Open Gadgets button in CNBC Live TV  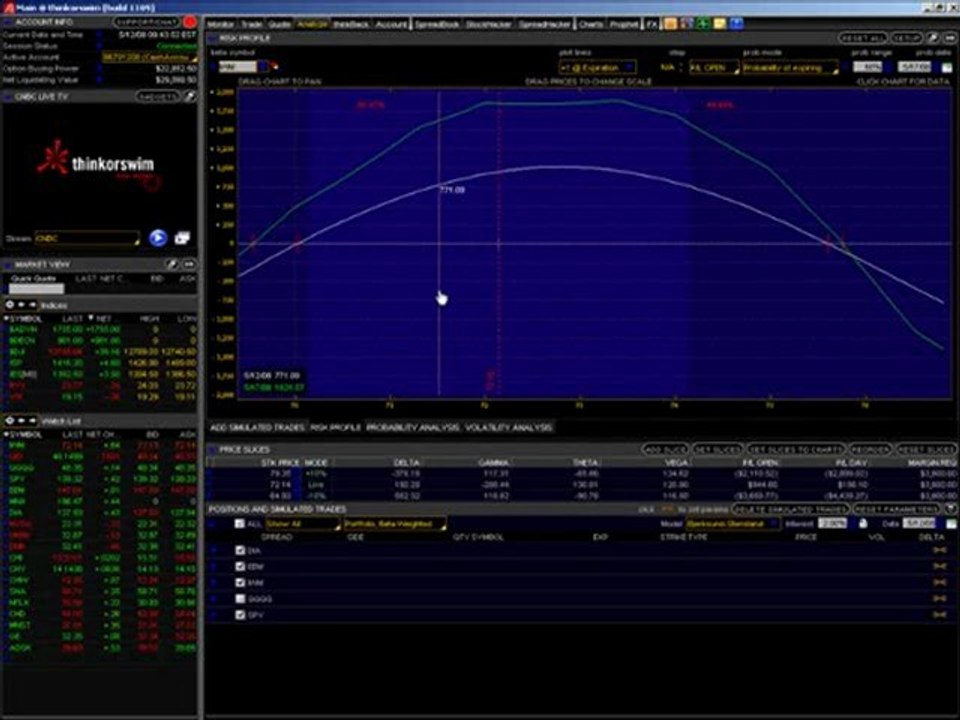tap(158, 97)
